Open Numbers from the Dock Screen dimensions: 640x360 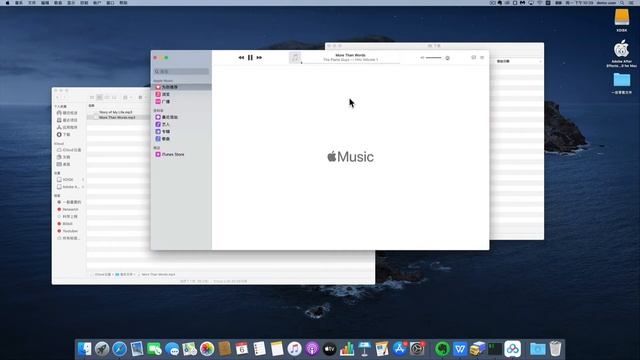pyautogui.click(x=347, y=349)
